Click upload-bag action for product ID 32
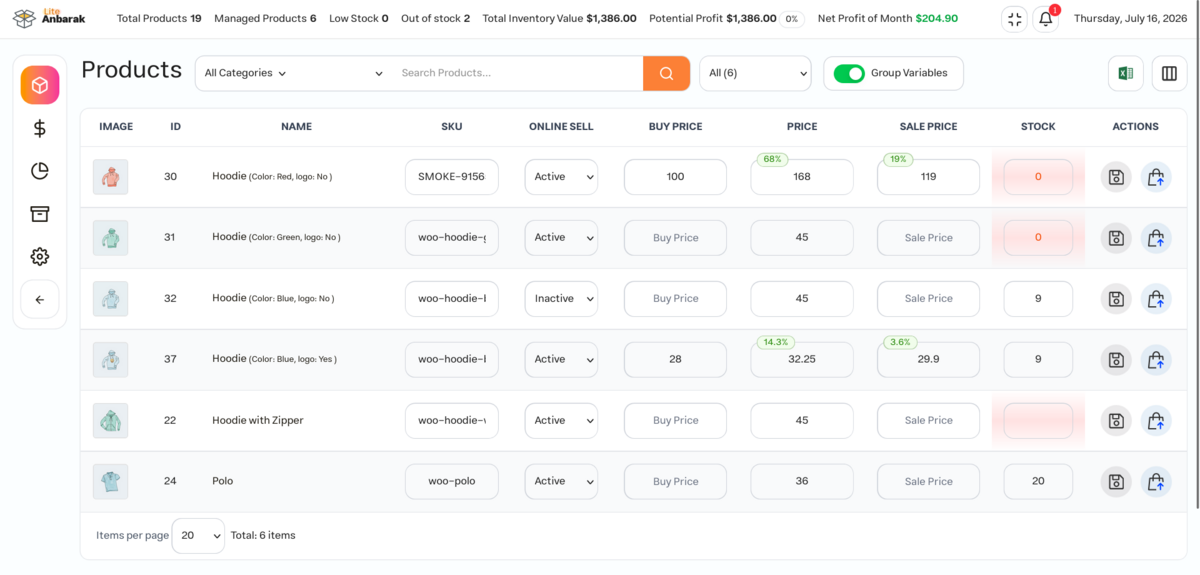 pyautogui.click(x=1156, y=299)
